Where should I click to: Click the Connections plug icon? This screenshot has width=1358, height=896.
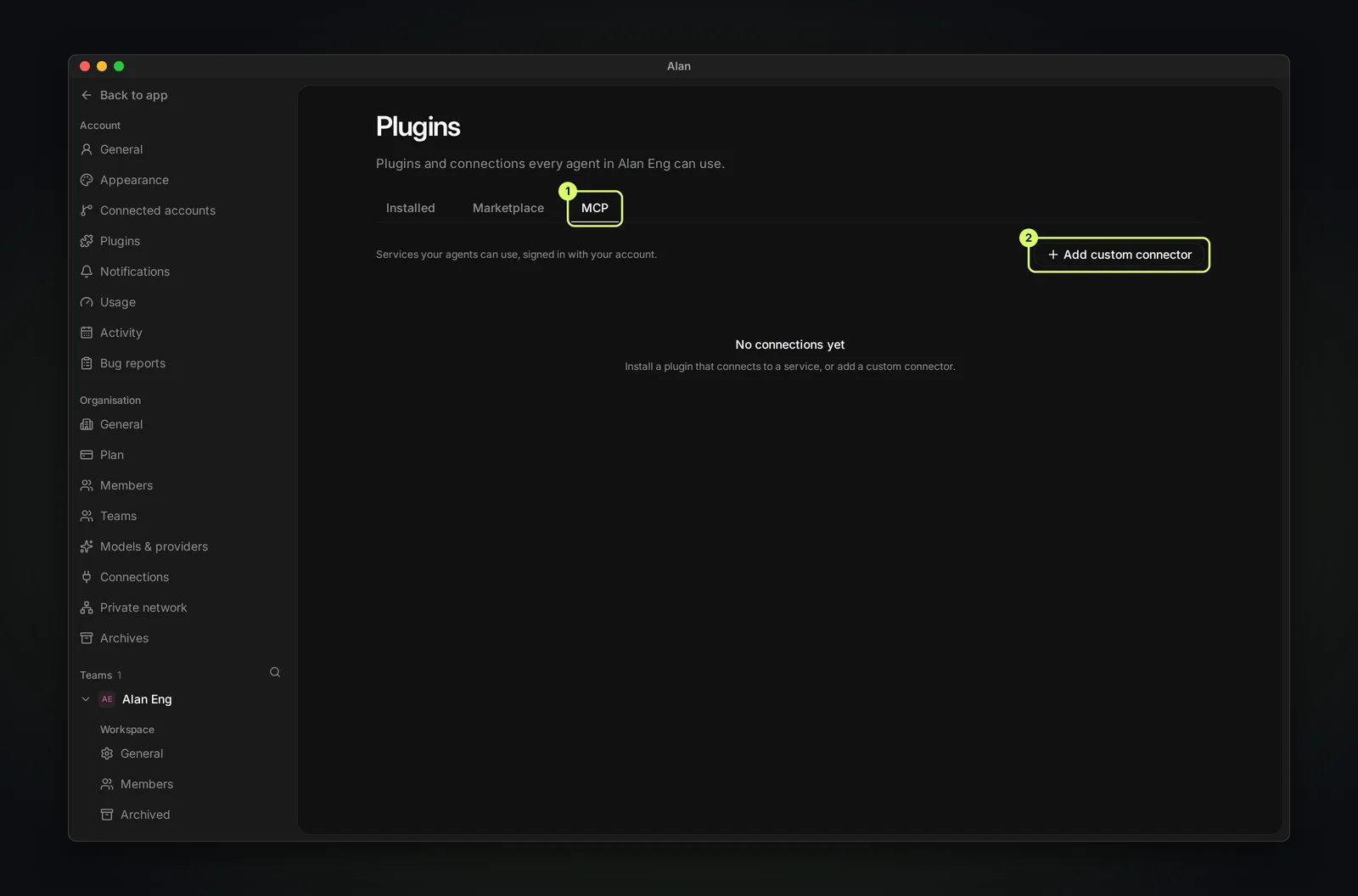point(87,577)
